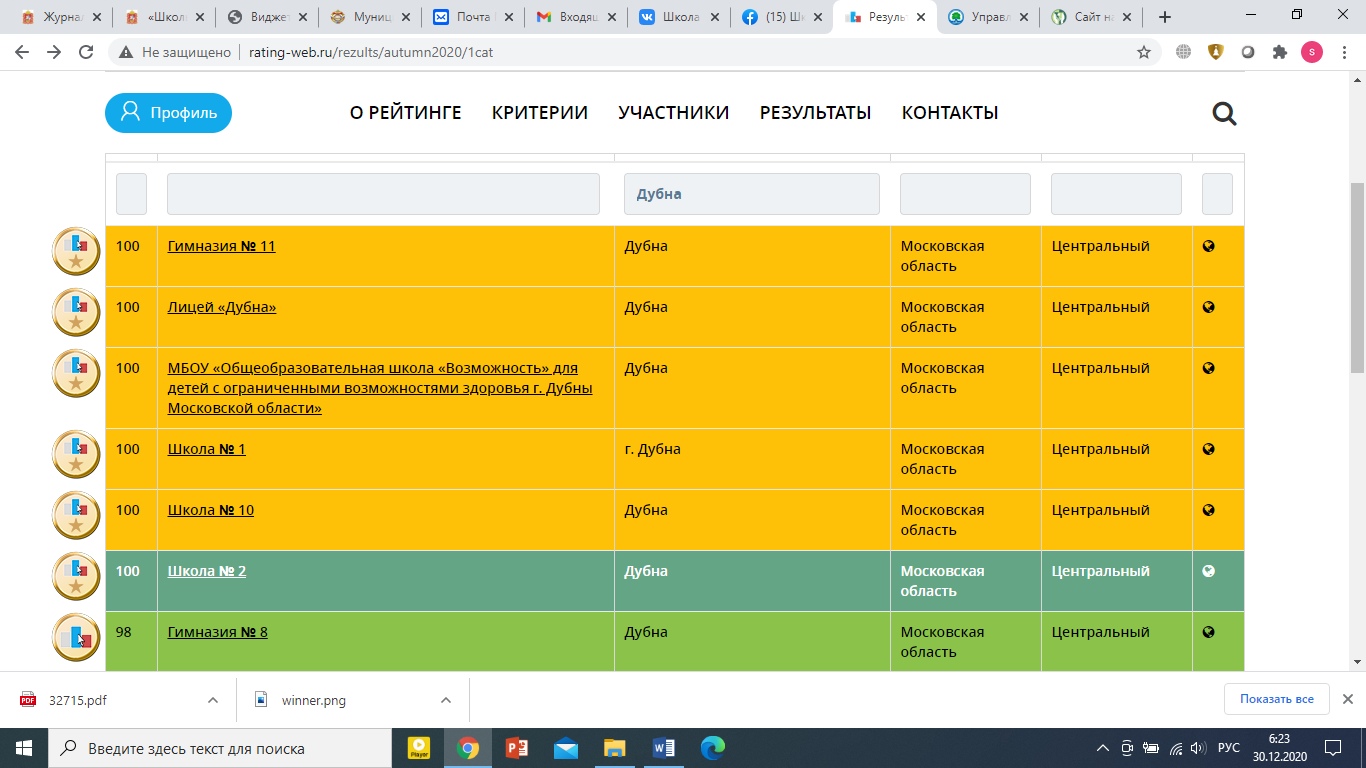The image size is (1366, 768).
Task: Open the pink Chrome profile avatar
Action: click(1311, 52)
